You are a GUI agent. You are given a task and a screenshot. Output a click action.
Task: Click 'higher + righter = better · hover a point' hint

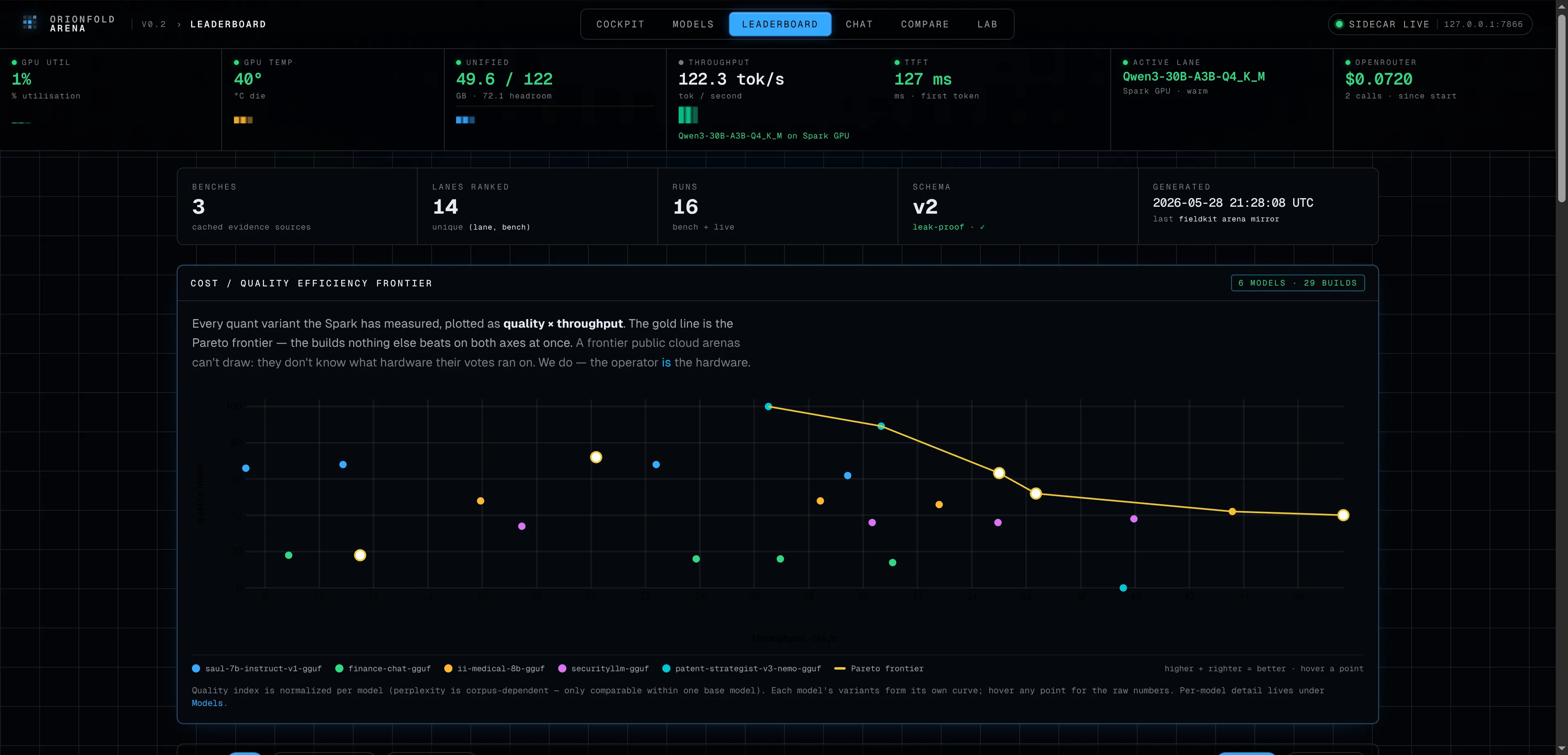pos(1264,668)
